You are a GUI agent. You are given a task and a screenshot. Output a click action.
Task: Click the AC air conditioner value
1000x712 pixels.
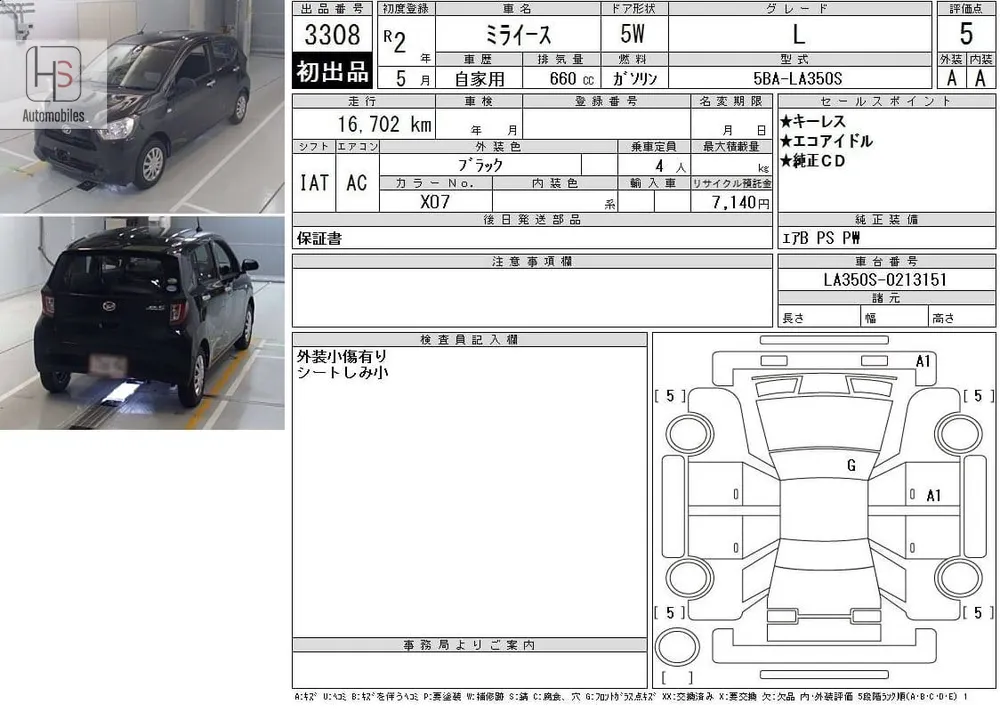point(357,183)
